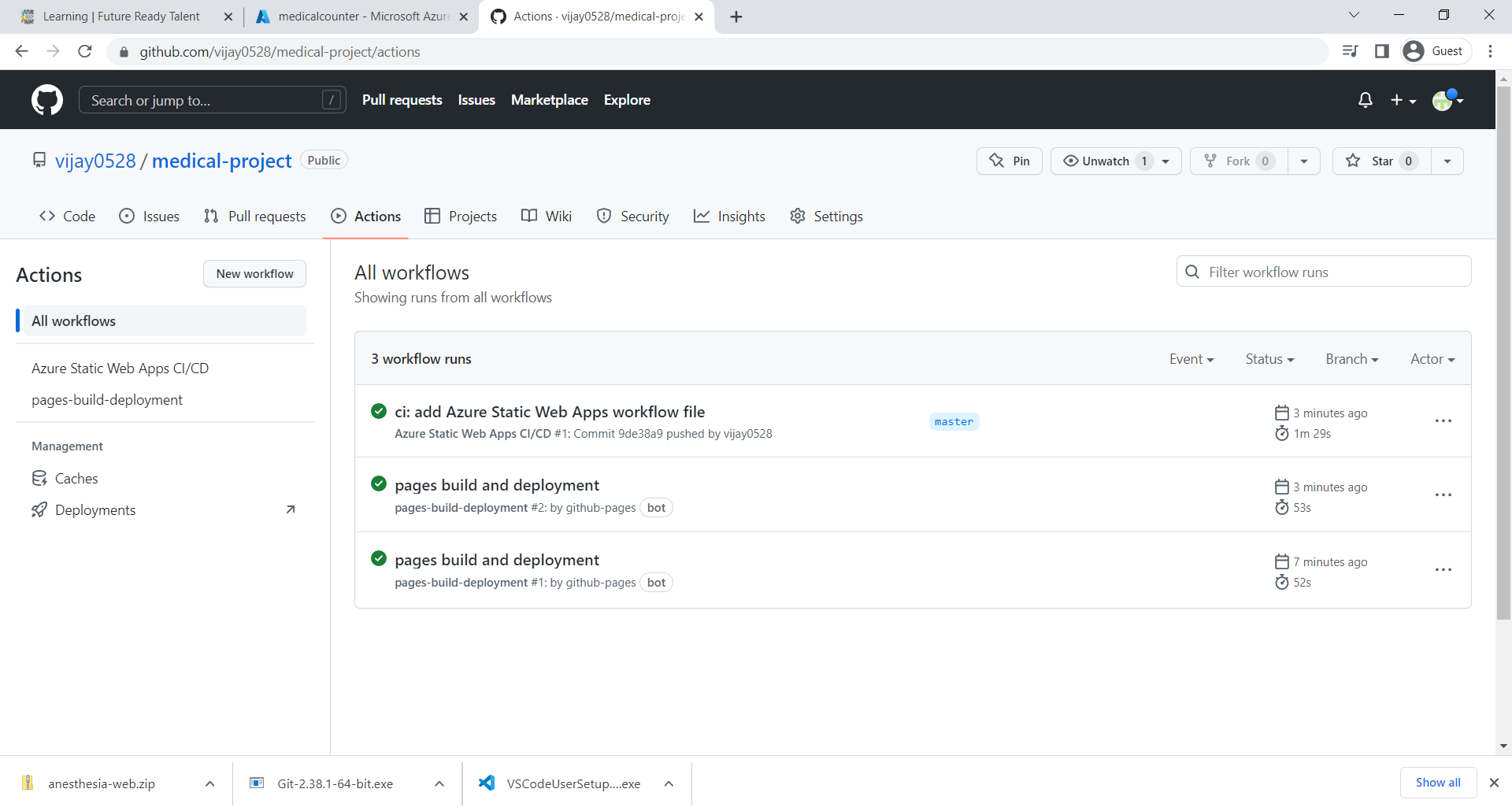
Task: Open options menu for pages-build-deployment #1 run
Action: tap(1443, 570)
